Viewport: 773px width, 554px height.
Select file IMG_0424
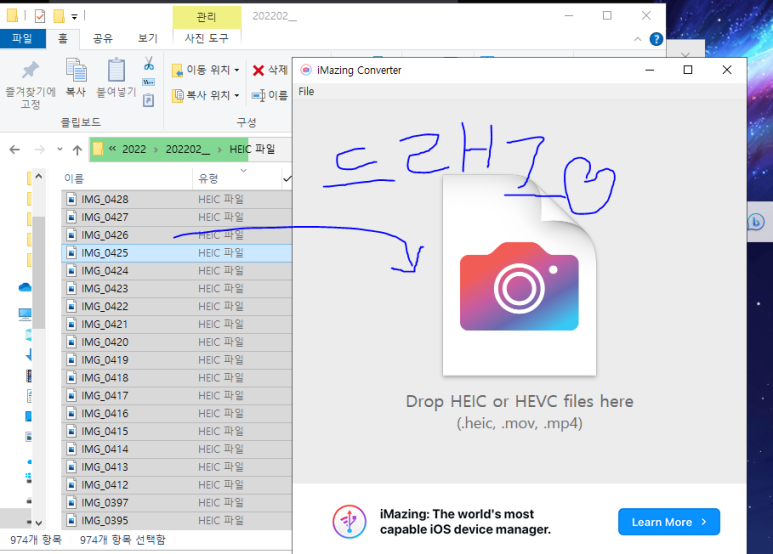(x=177, y=271)
